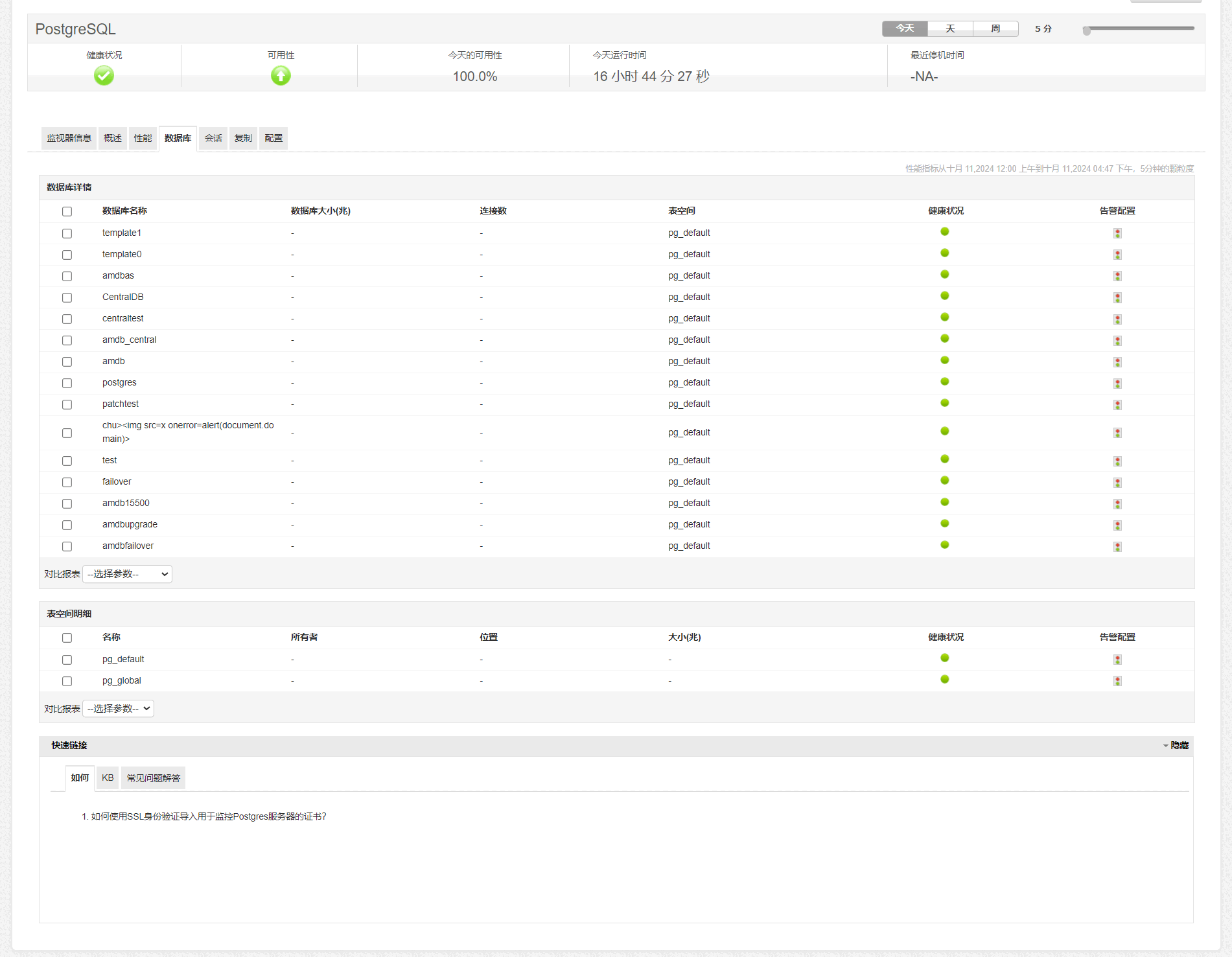Open alarm config icon for amdbas
1232x957 pixels.
point(1117,276)
